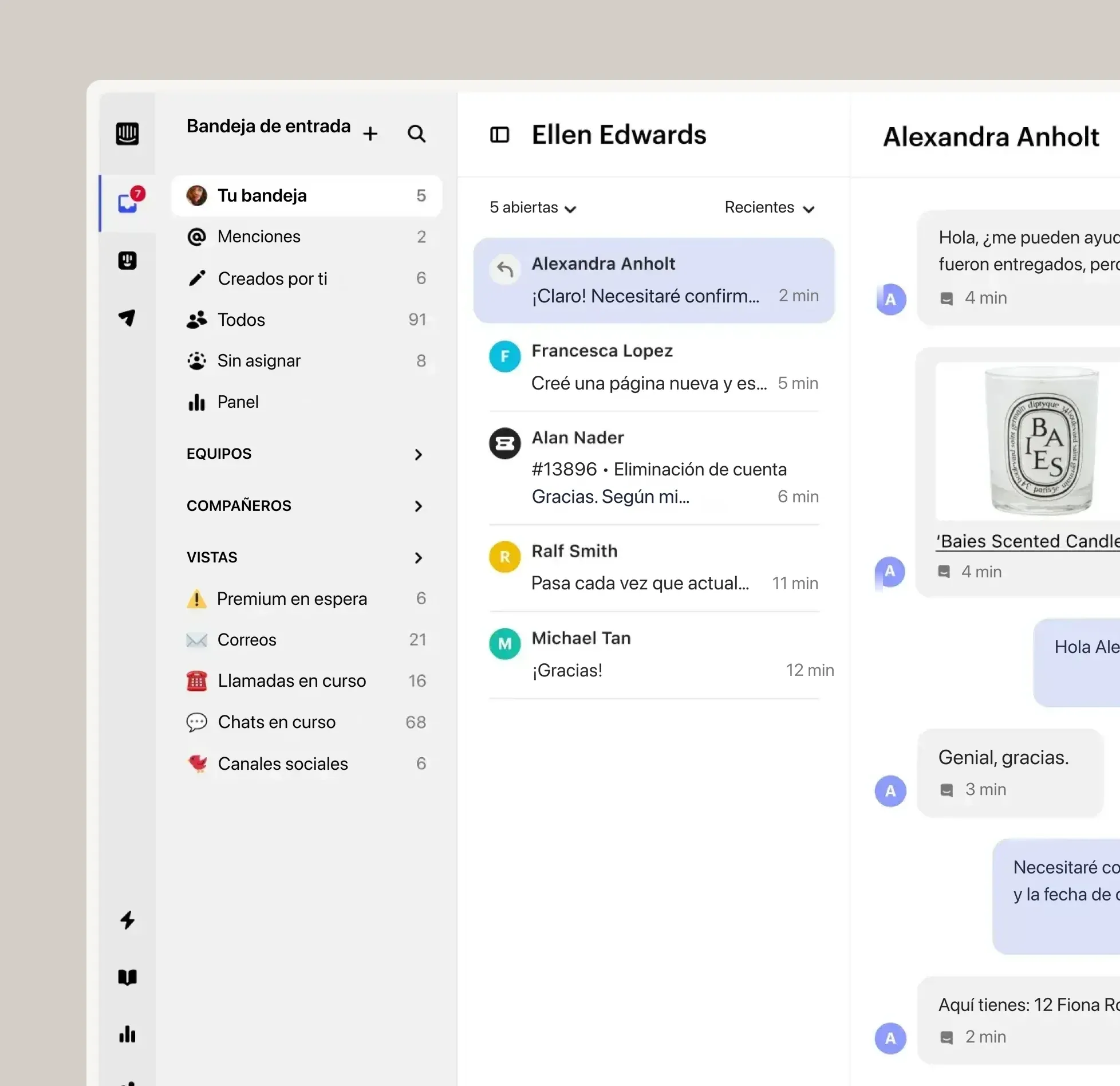Screen dimensions: 1120x1086
Task: Open Correos view
Action: click(x=306, y=640)
